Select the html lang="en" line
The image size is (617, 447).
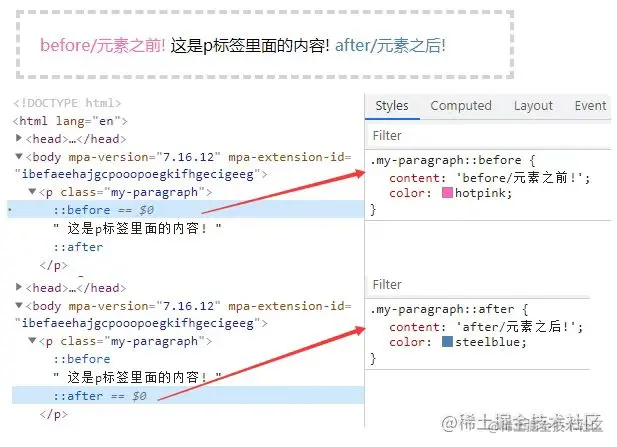[x=70, y=121]
